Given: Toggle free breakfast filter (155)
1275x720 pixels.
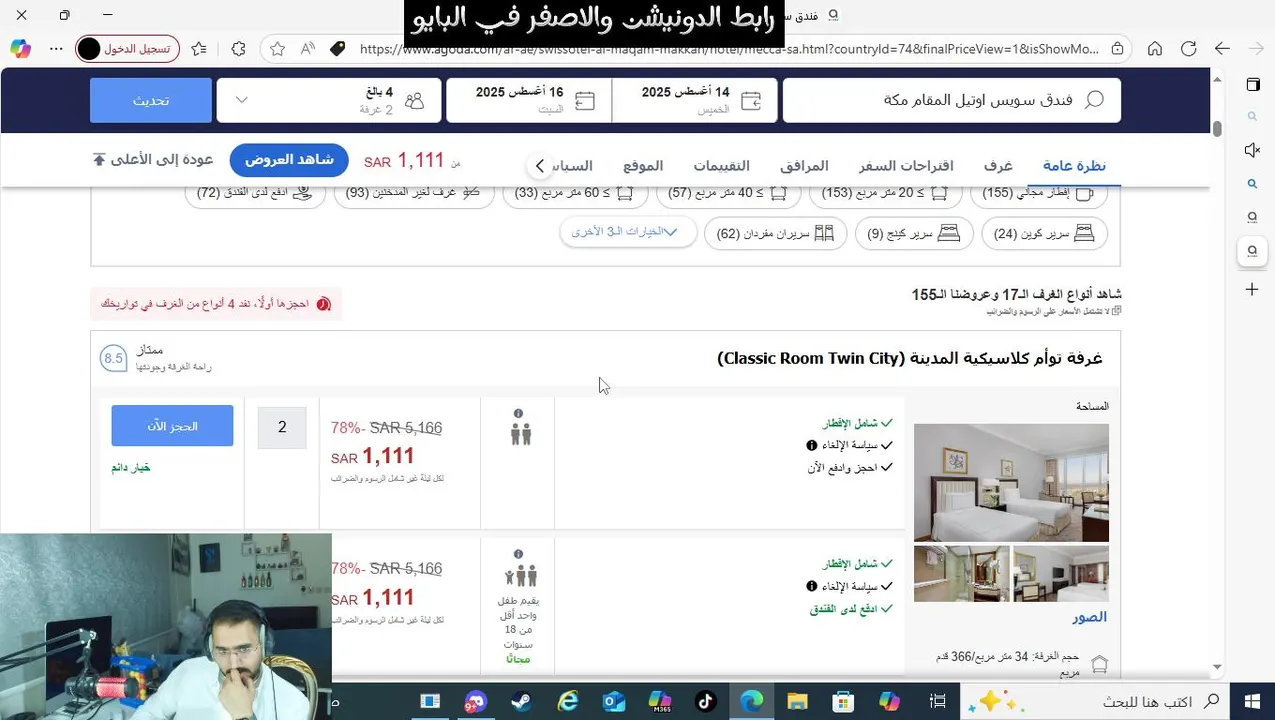Looking at the screenshot, I should [1039, 192].
